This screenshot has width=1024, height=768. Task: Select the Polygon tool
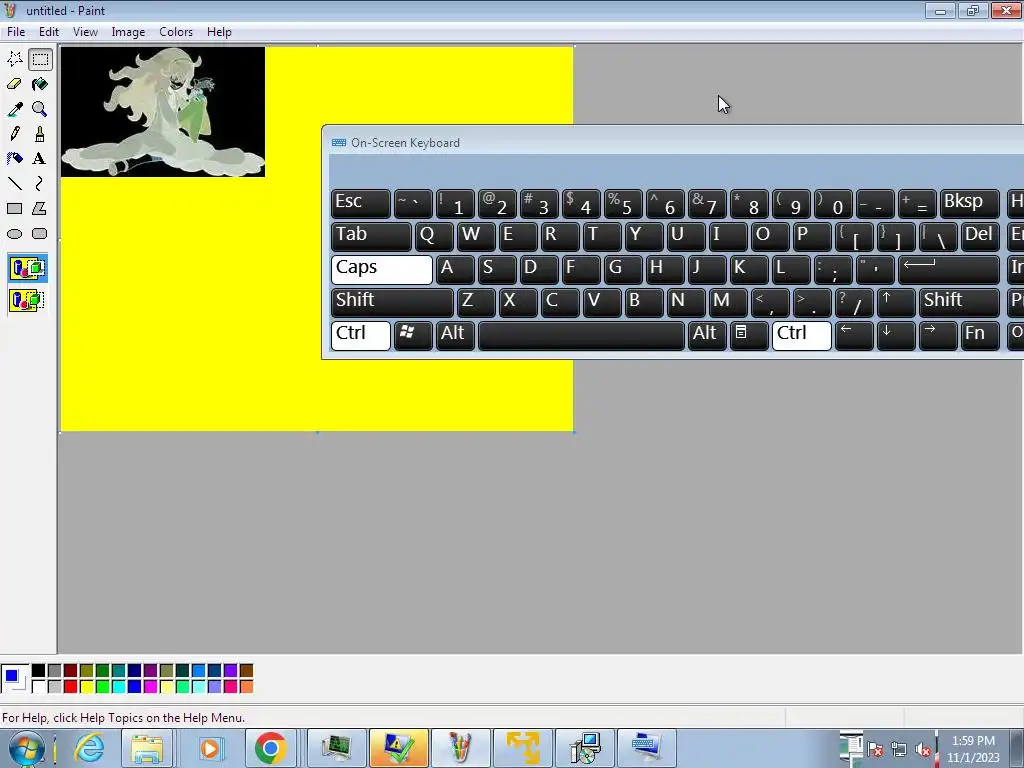pos(40,208)
